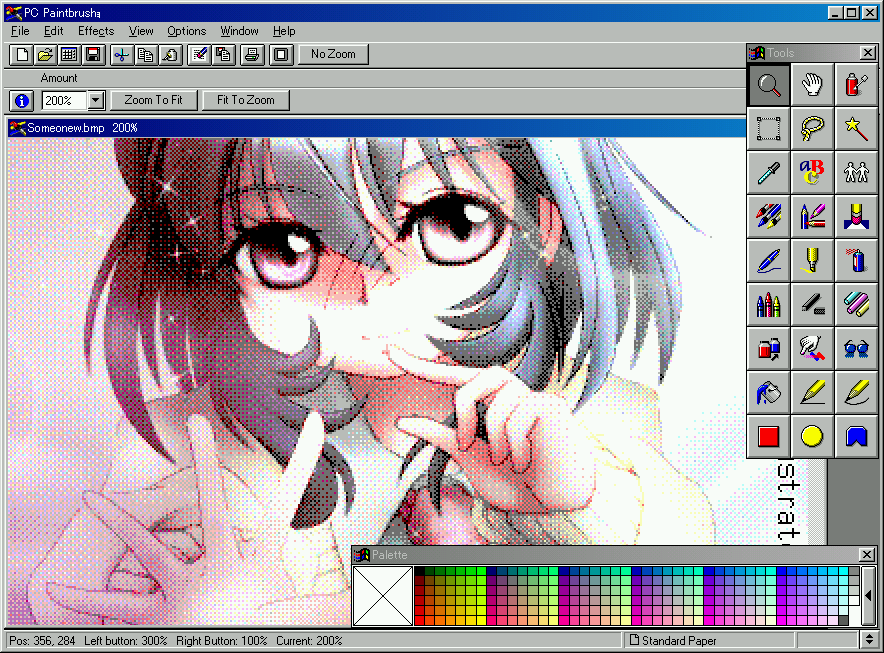
Task: Click the crossed-out current color box in the Palette
Action: [382, 595]
